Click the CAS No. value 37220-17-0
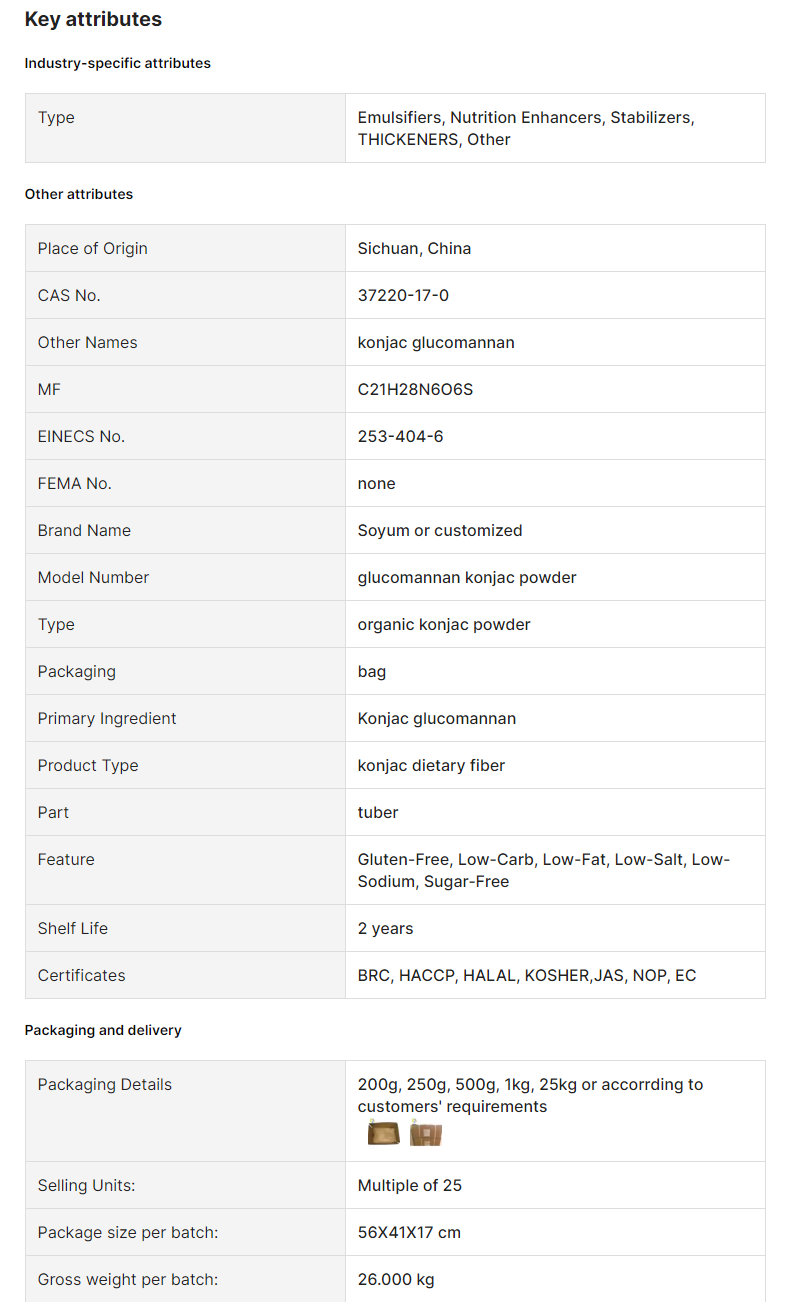Image resolution: width=787 pixels, height=1302 pixels. click(x=403, y=295)
